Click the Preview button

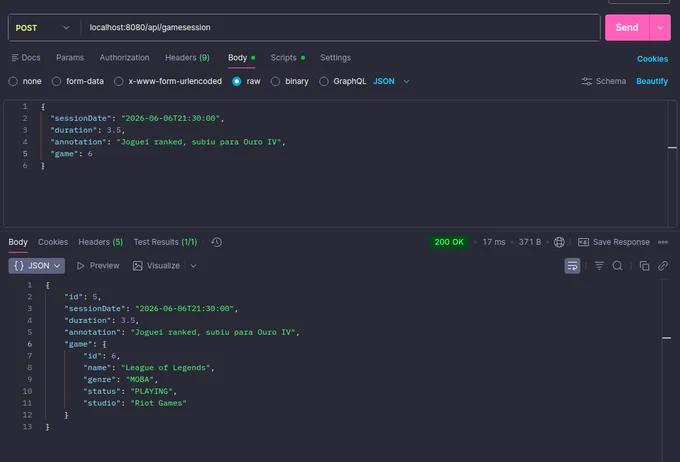[x=98, y=265]
